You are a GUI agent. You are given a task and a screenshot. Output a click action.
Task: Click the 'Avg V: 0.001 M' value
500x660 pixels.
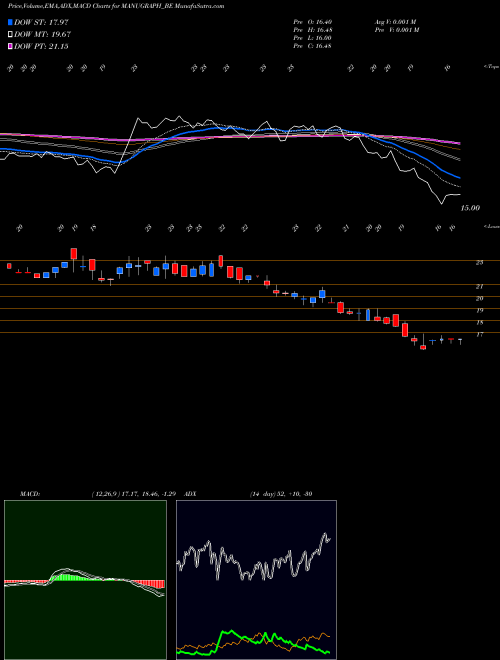(x=397, y=22)
